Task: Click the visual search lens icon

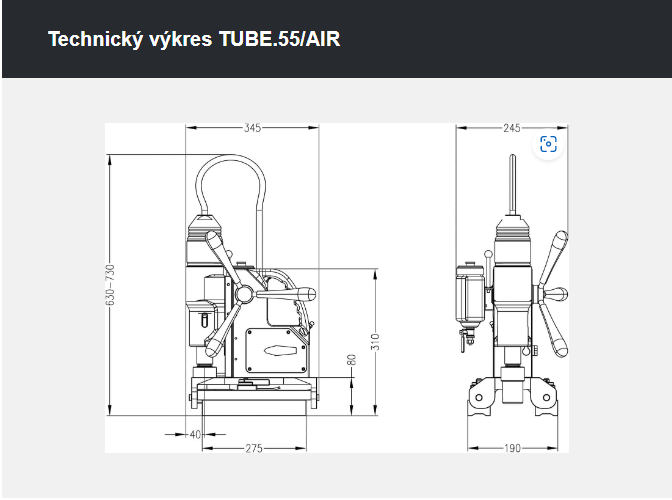Action: [x=548, y=144]
